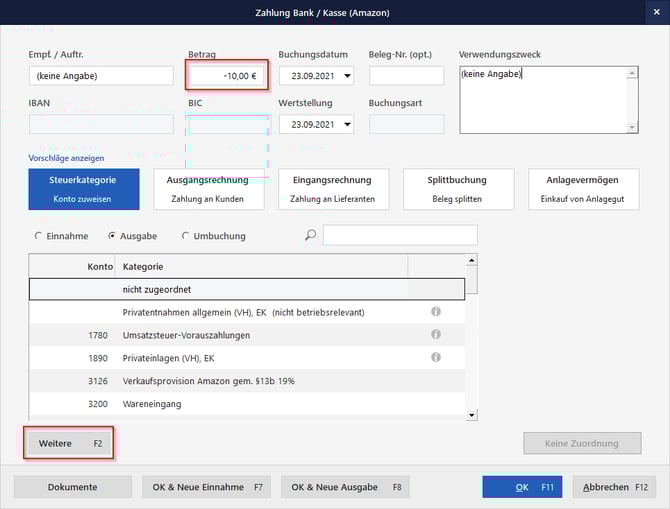This screenshot has width=670, height=509.
Task: Switch to the Splittbuchung tab
Action: [x=458, y=189]
